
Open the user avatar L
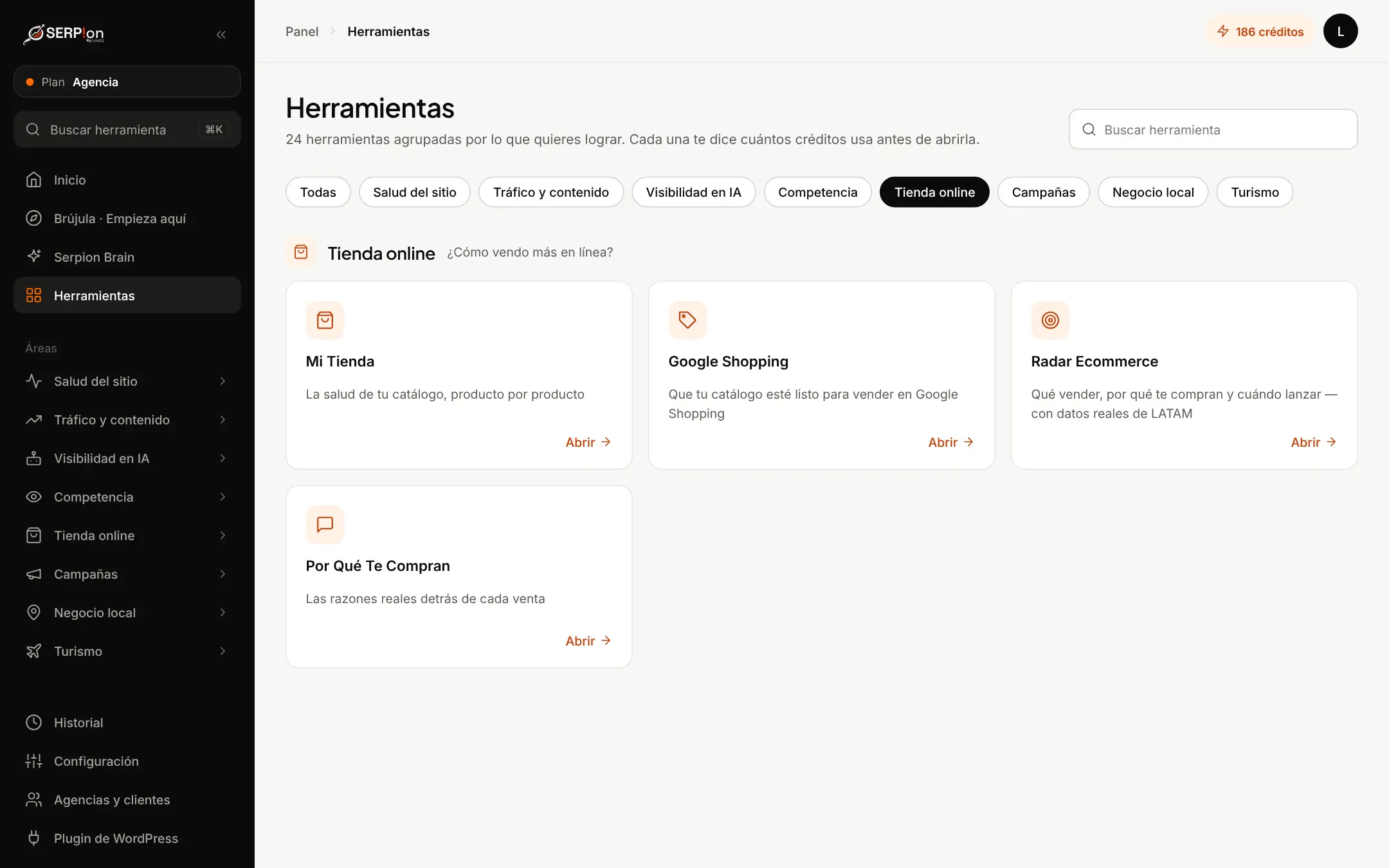click(1340, 31)
